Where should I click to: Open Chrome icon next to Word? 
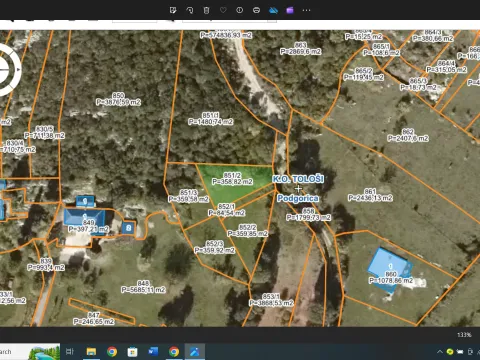pos(174,351)
